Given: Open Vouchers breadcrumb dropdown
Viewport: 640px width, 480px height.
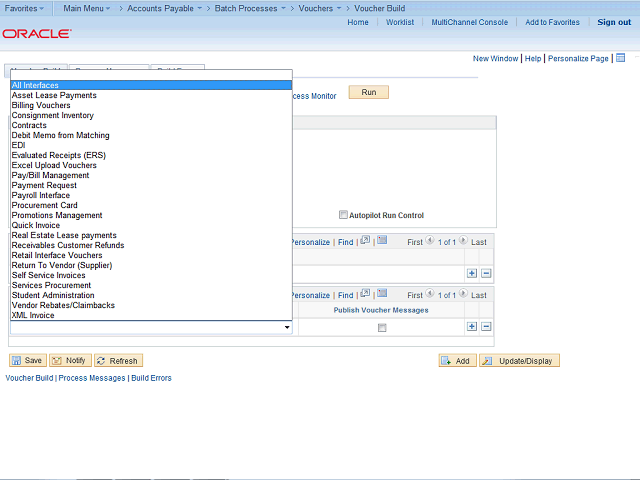Looking at the screenshot, I should click(x=320, y=8).
